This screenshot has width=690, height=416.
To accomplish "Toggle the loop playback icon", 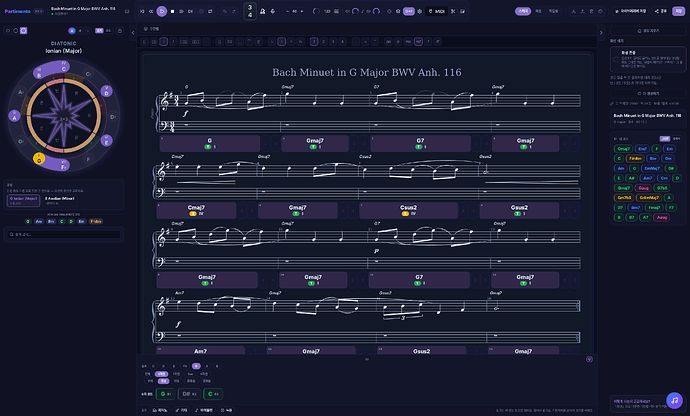I will click(210, 11).
